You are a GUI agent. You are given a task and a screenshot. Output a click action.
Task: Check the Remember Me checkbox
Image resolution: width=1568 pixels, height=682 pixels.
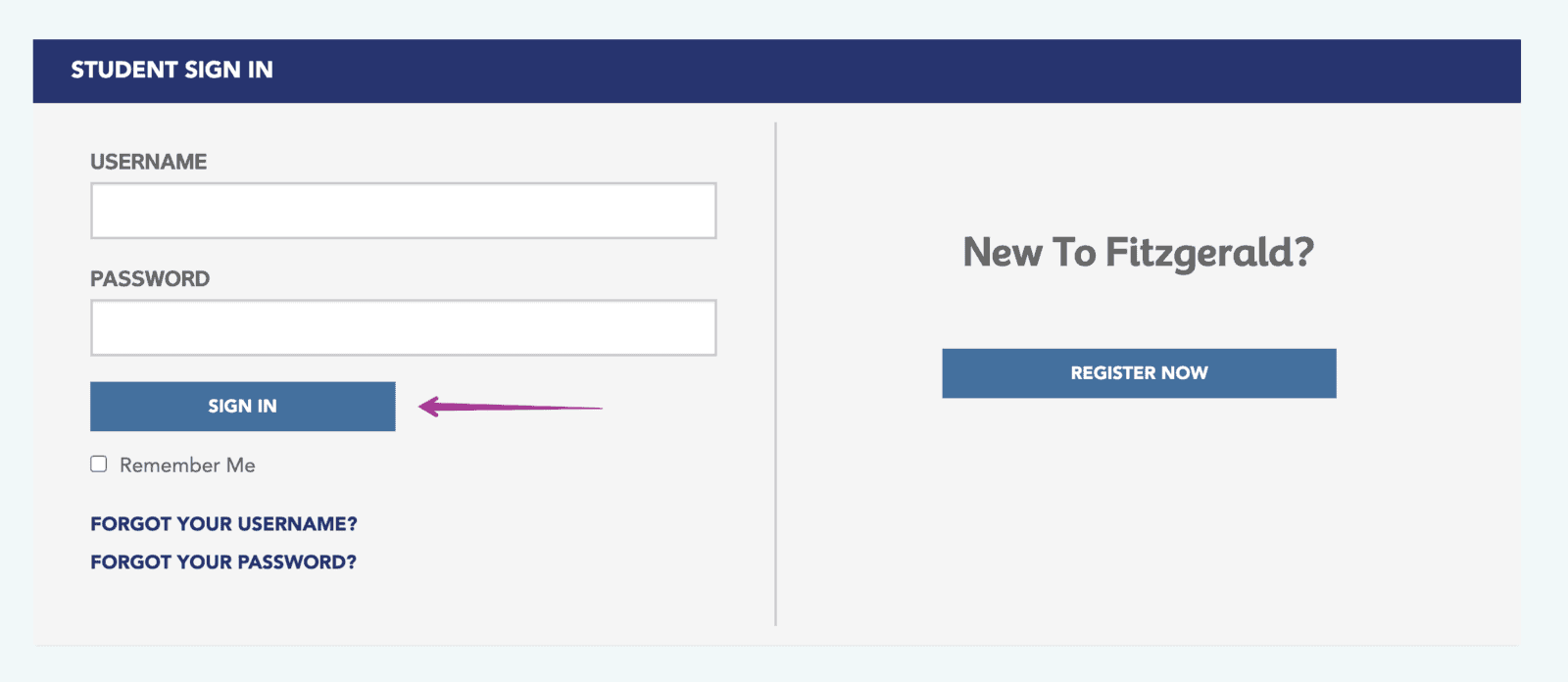tap(98, 463)
